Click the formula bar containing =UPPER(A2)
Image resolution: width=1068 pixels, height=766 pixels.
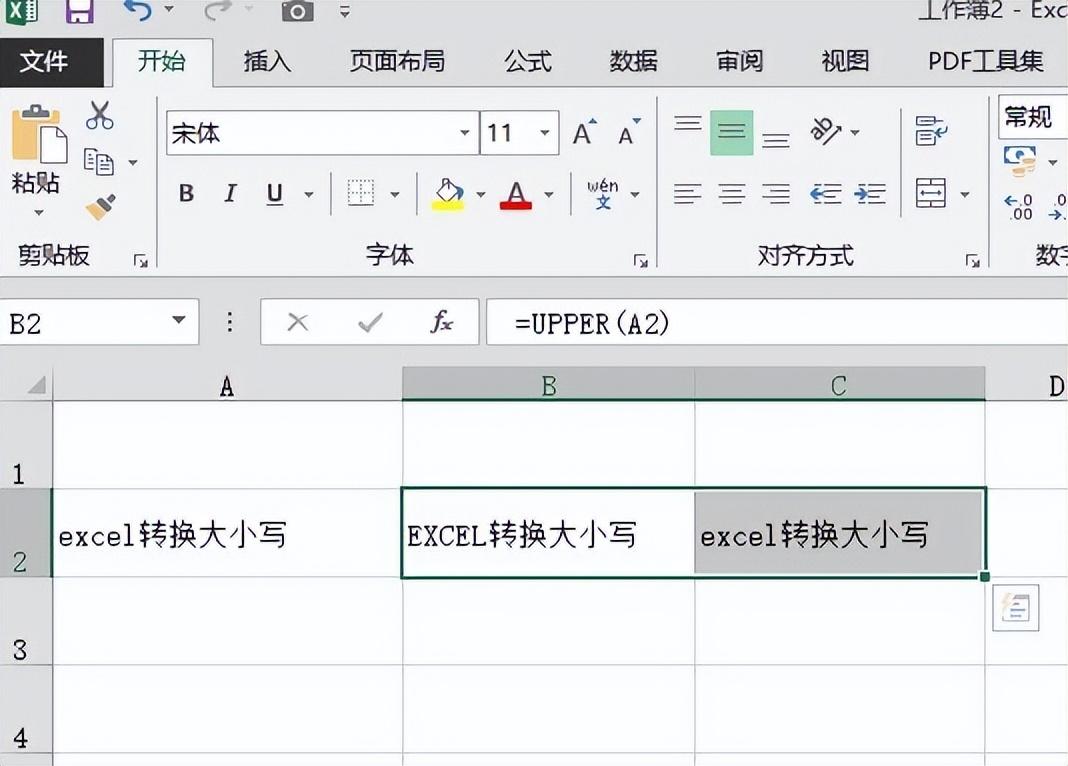coord(777,322)
